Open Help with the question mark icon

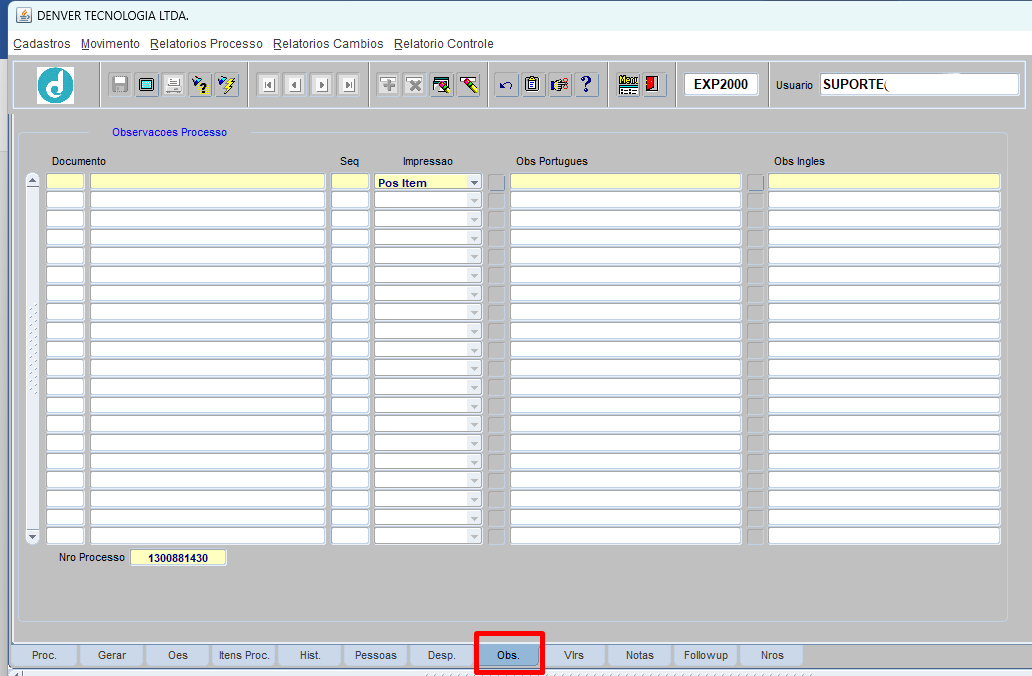tap(586, 85)
